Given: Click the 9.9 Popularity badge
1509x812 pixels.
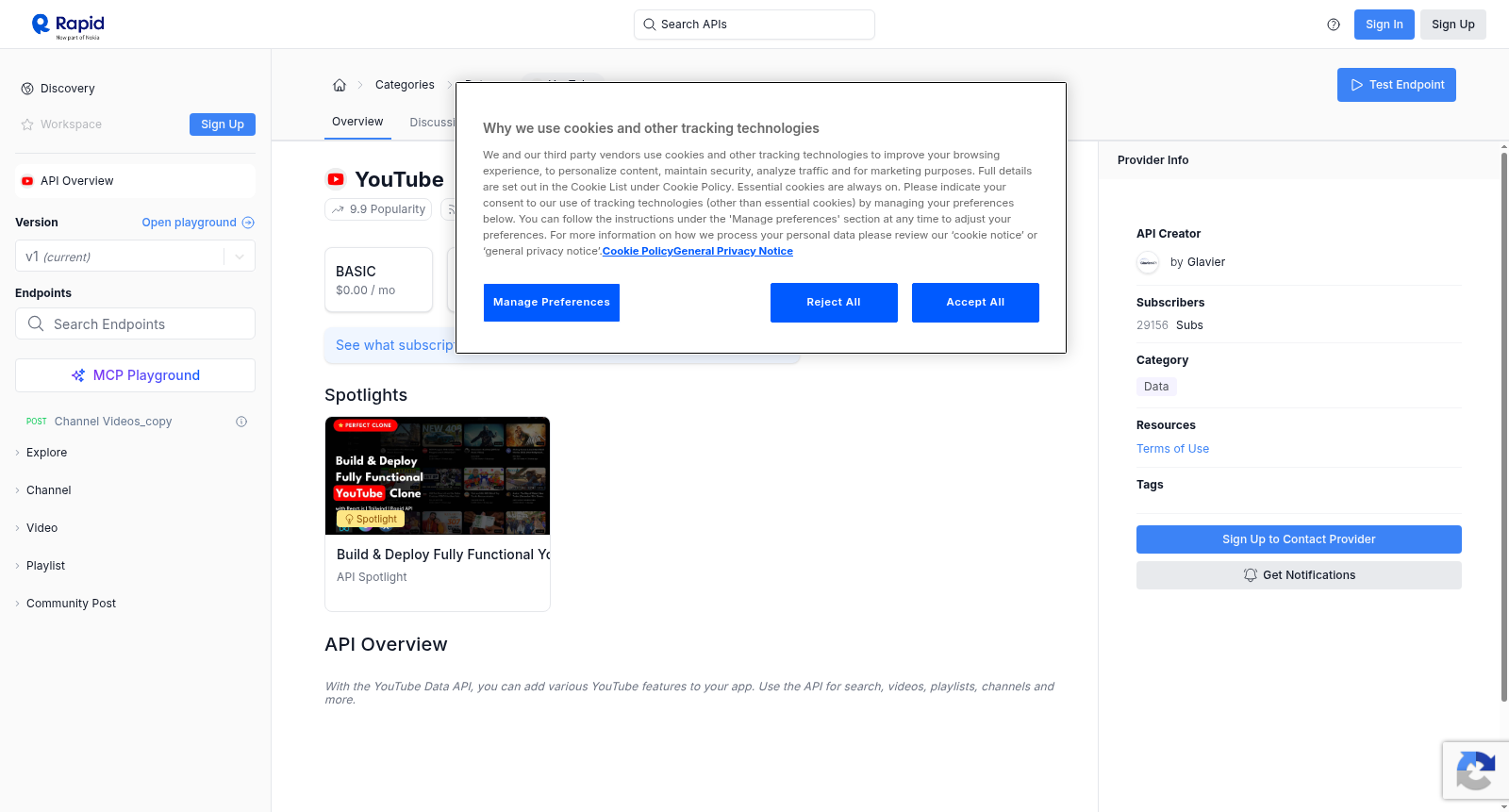Looking at the screenshot, I should [378, 209].
